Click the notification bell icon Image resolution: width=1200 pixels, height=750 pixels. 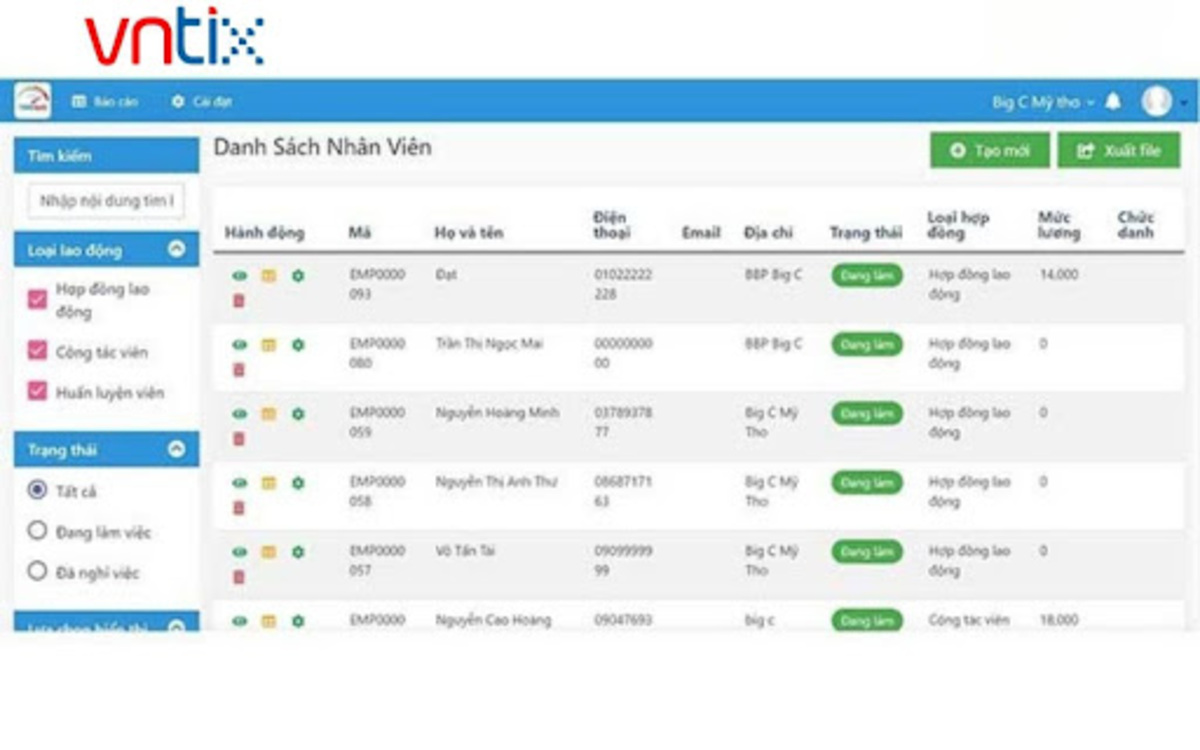pyautogui.click(x=1112, y=101)
